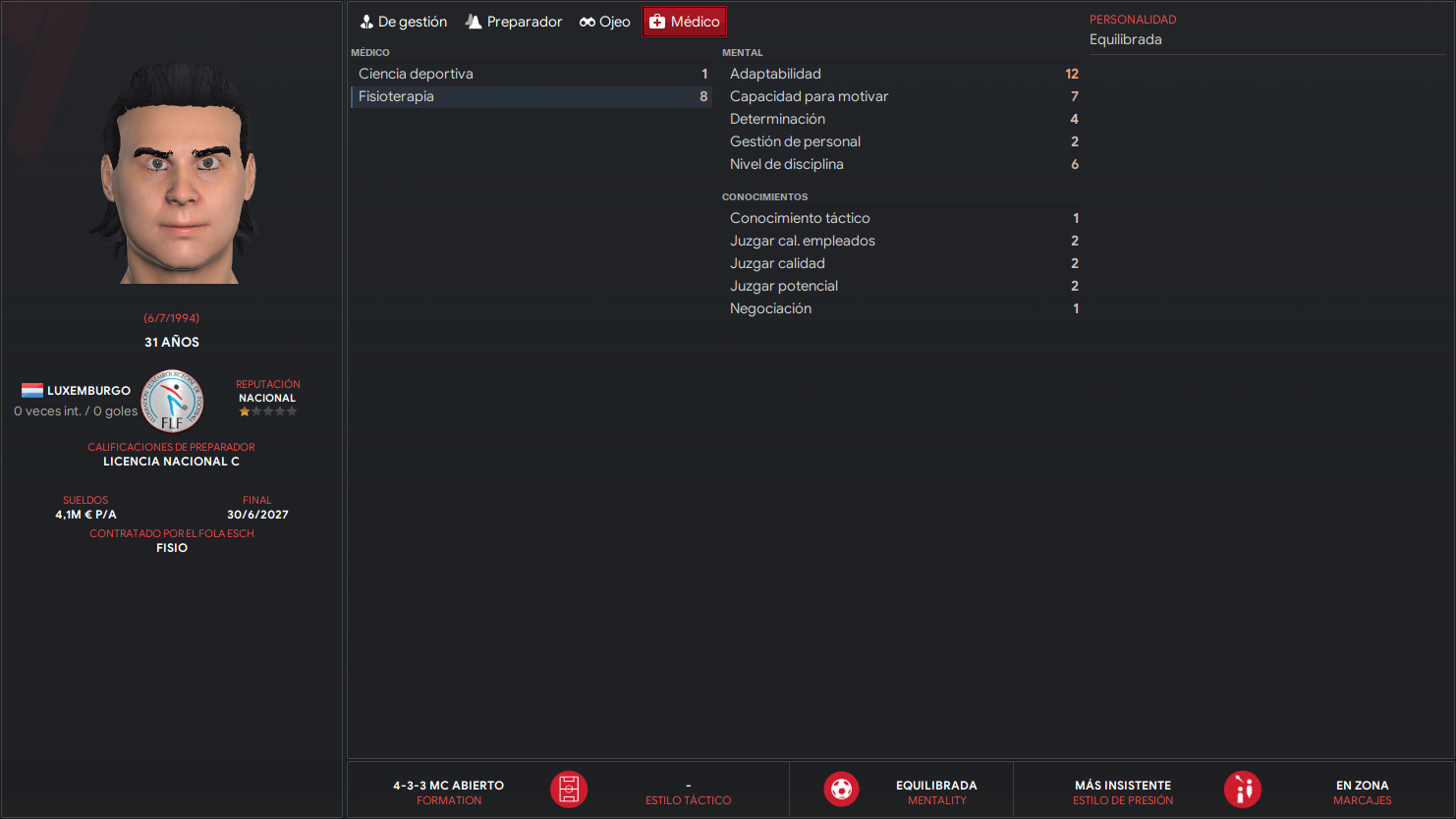Click the national reputation star rating
This screenshot has width=1456, height=819.
(x=268, y=411)
